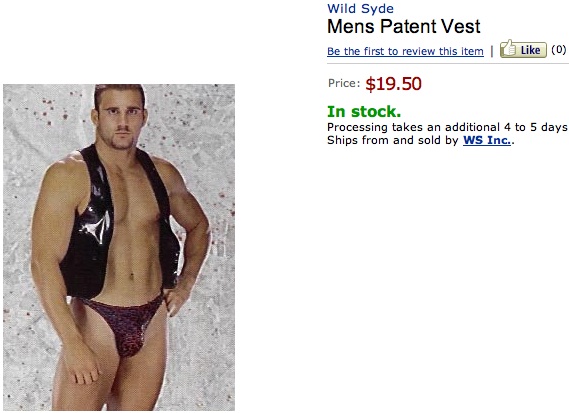Click 'Be the first to review this item'
The width and height of the screenshot is (569, 413).
(x=405, y=51)
